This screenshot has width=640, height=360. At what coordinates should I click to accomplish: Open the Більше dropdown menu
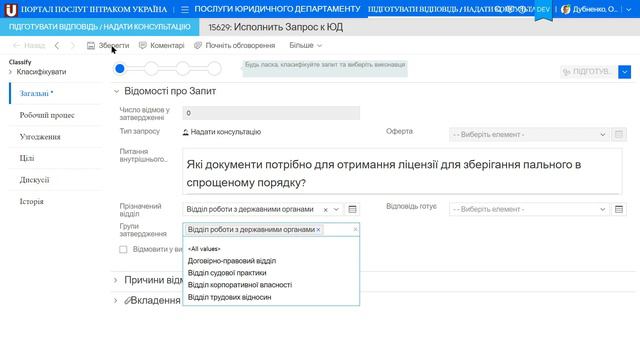(x=305, y=45)
